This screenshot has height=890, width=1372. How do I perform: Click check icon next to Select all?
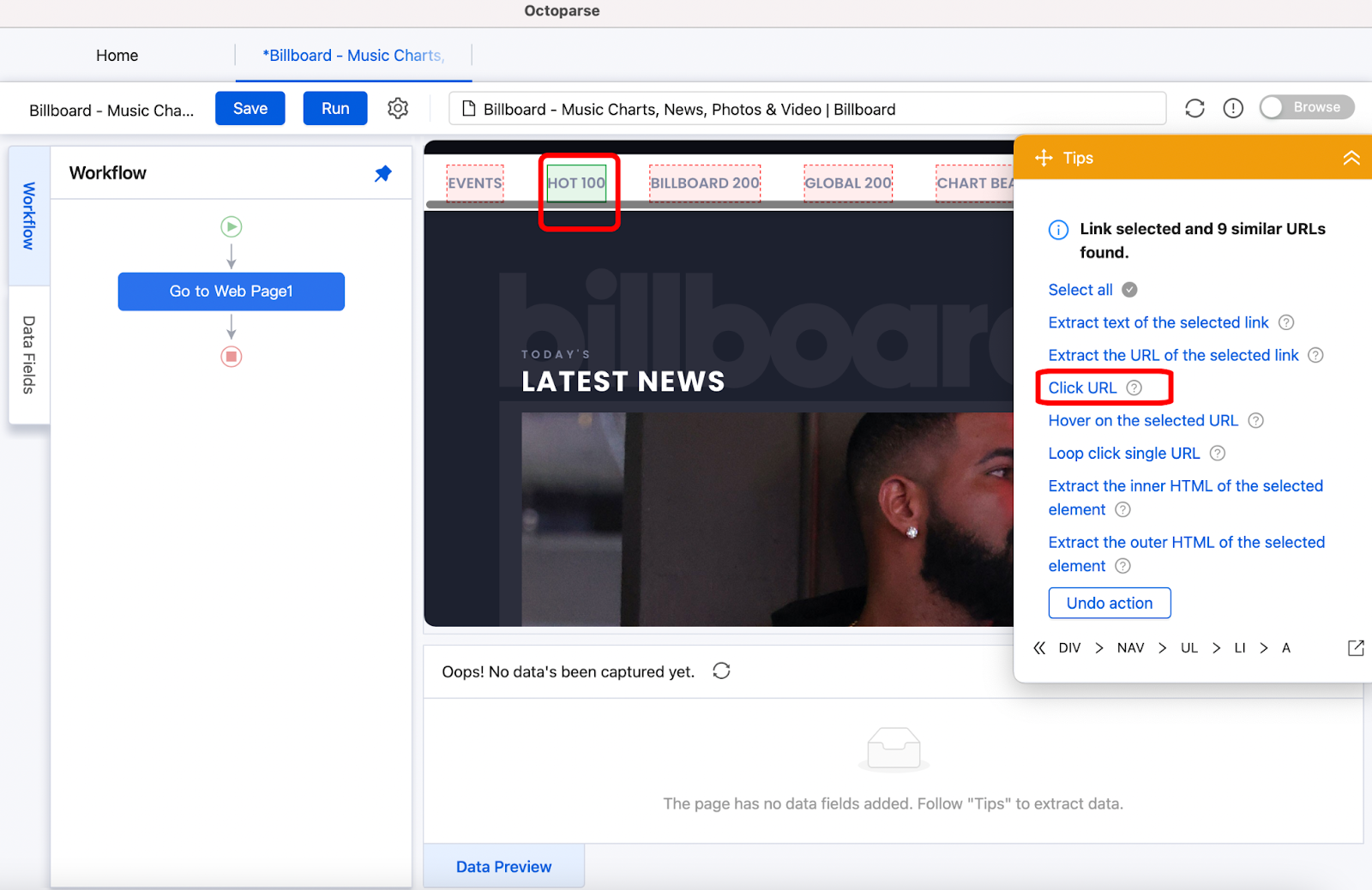pyautogui.click(x=1129, y=290)
